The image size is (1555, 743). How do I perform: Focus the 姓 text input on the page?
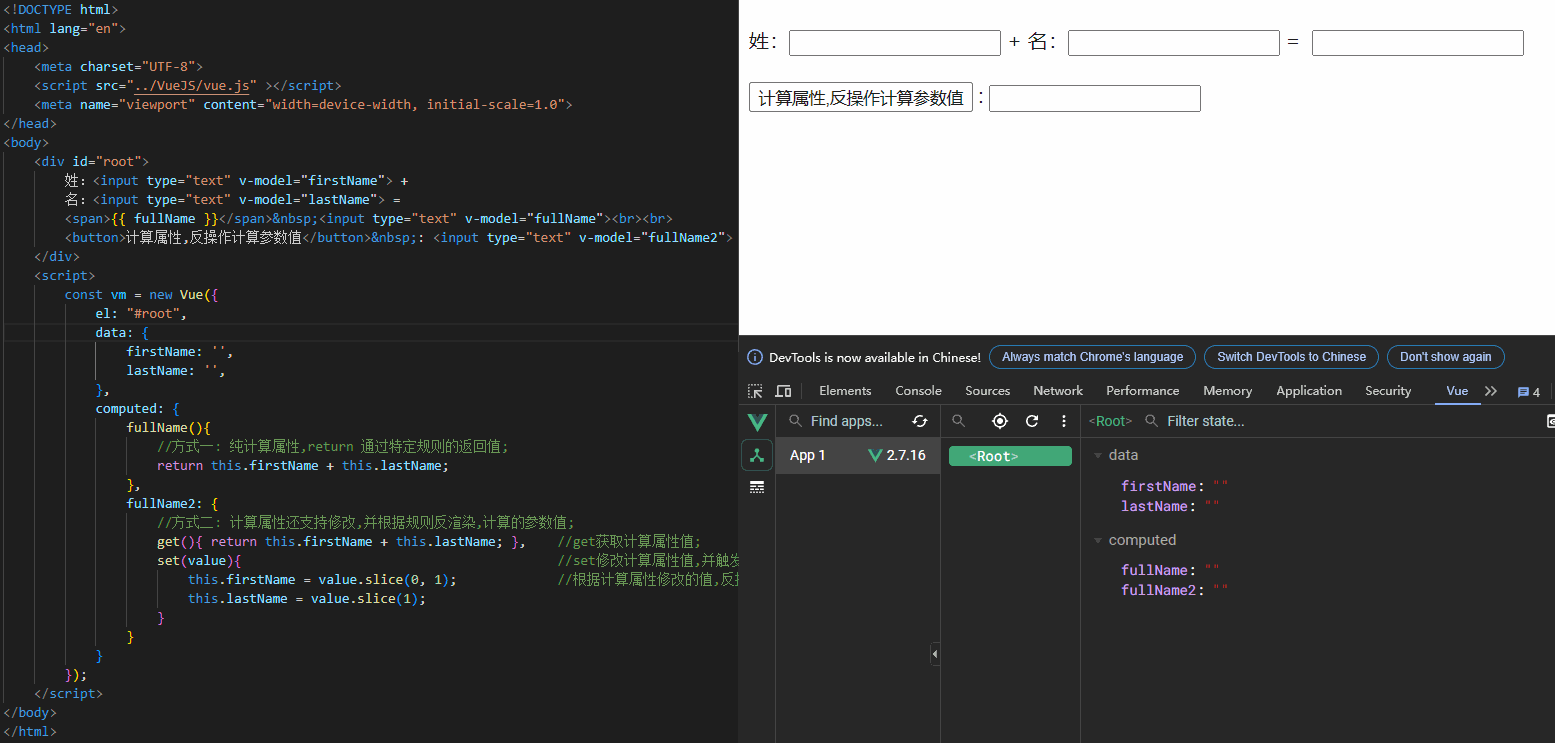[x=895, y=43]
